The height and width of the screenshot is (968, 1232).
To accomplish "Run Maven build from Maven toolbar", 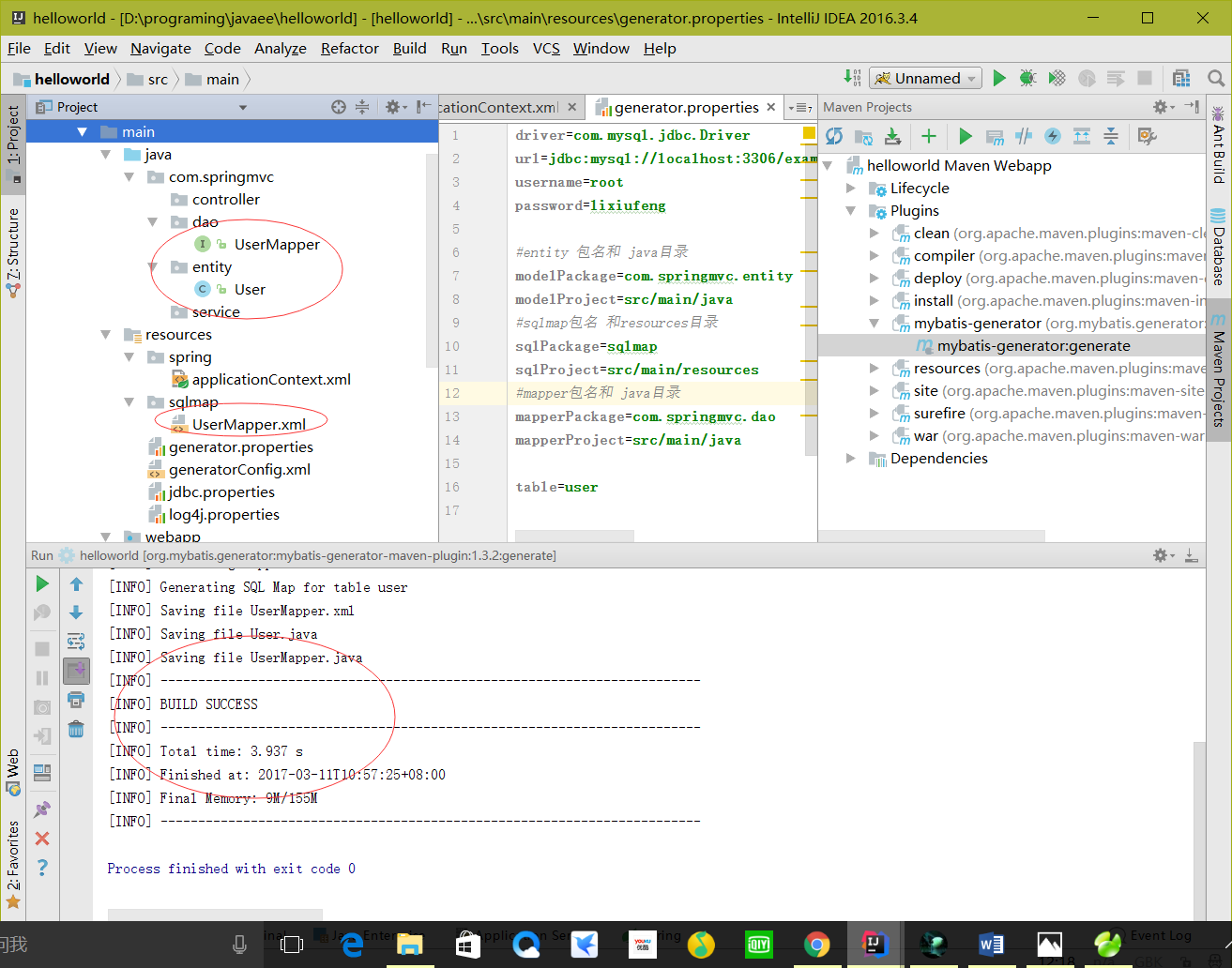I will [x=965, y=137].
